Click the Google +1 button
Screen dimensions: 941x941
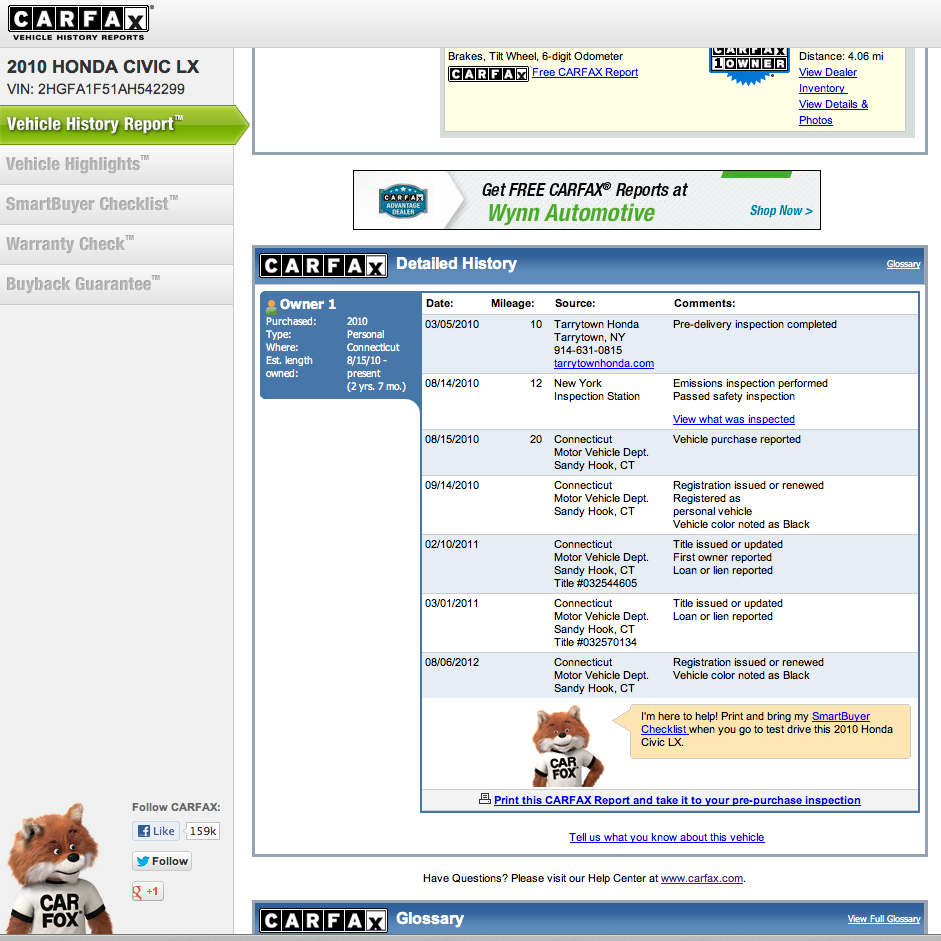tap(147, 891)
